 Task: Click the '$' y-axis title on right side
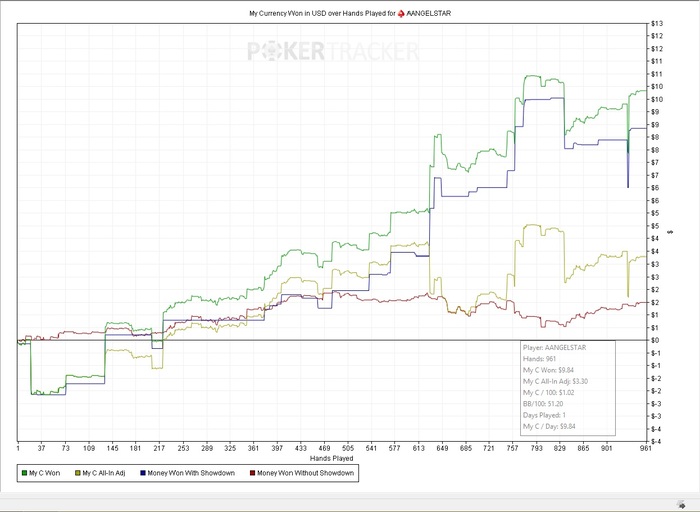click(670, 232)
